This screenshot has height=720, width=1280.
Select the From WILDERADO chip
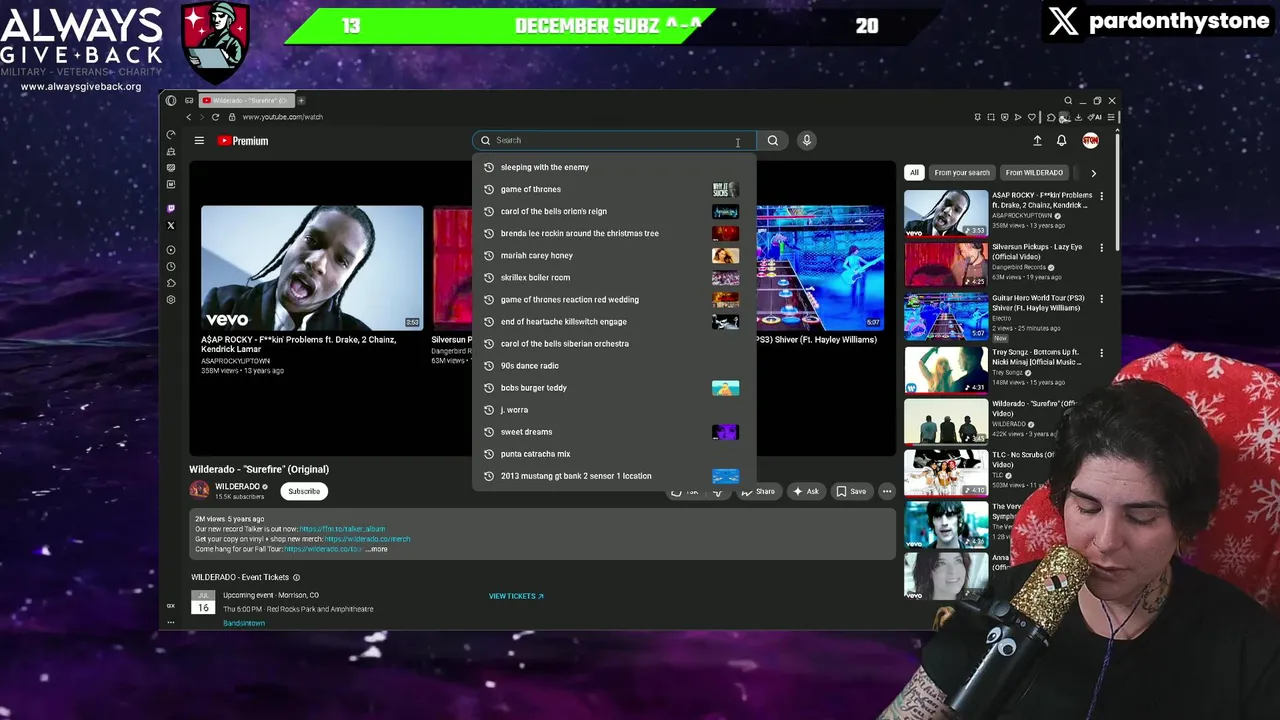[x=1034, y=172]
